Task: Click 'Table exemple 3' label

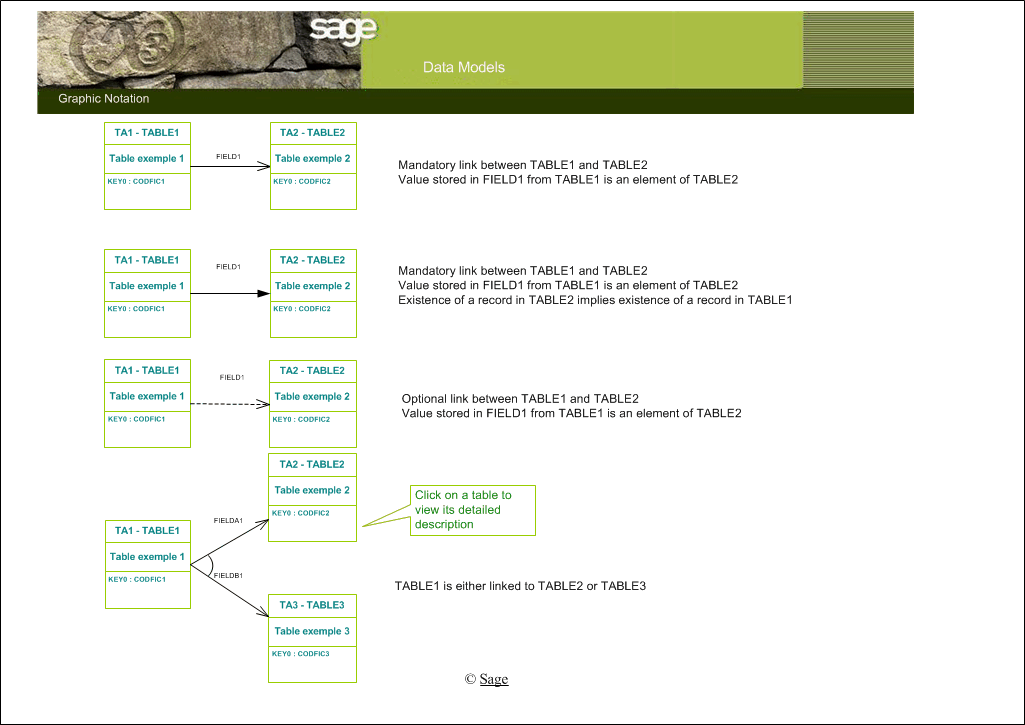Action: click(312, 631)
